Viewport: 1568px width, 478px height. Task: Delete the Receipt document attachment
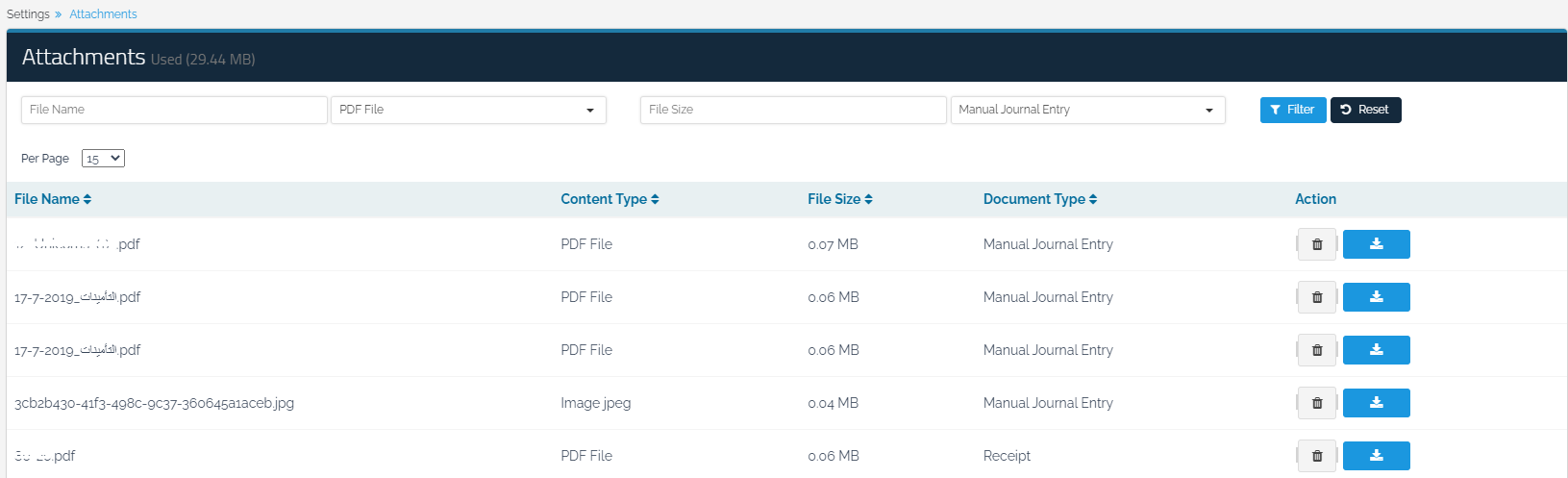click(x=1316, y=456)
